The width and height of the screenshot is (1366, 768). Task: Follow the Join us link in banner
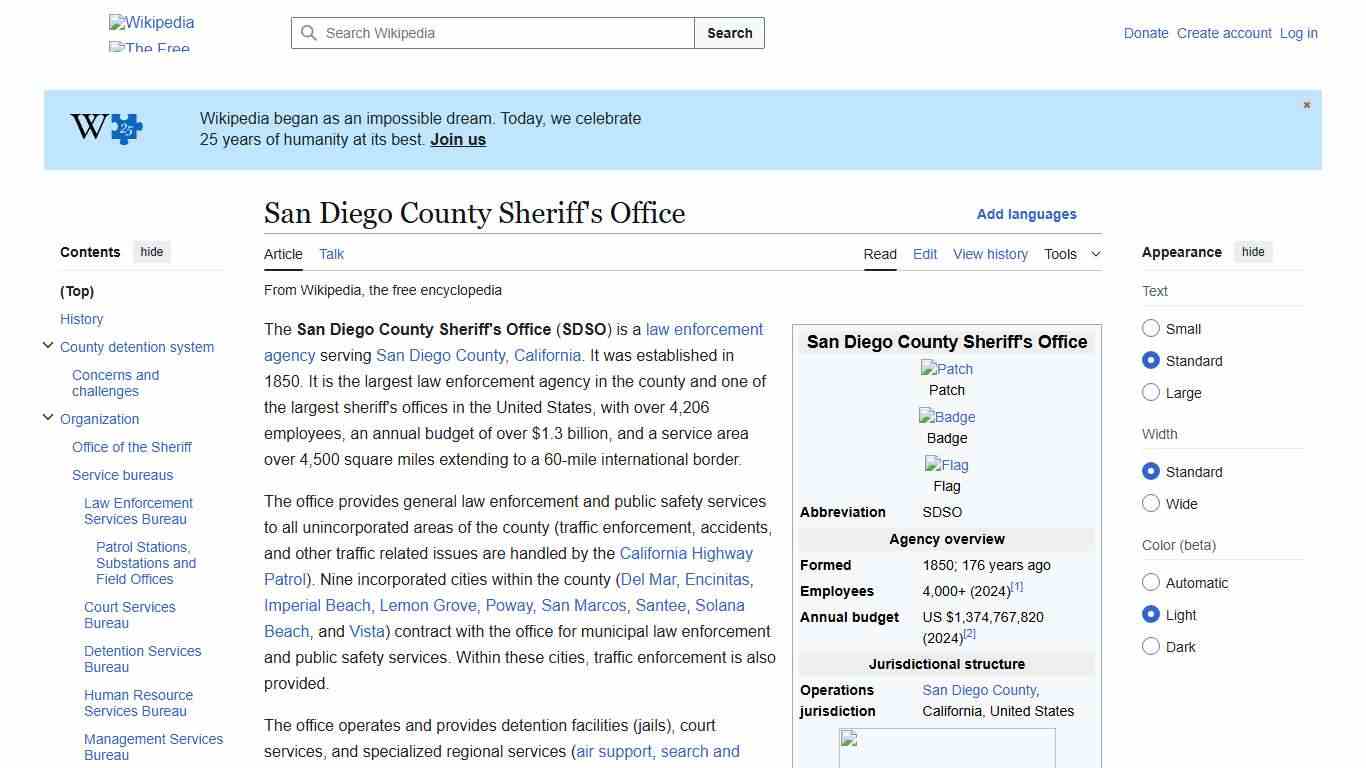tap(457, 139)
